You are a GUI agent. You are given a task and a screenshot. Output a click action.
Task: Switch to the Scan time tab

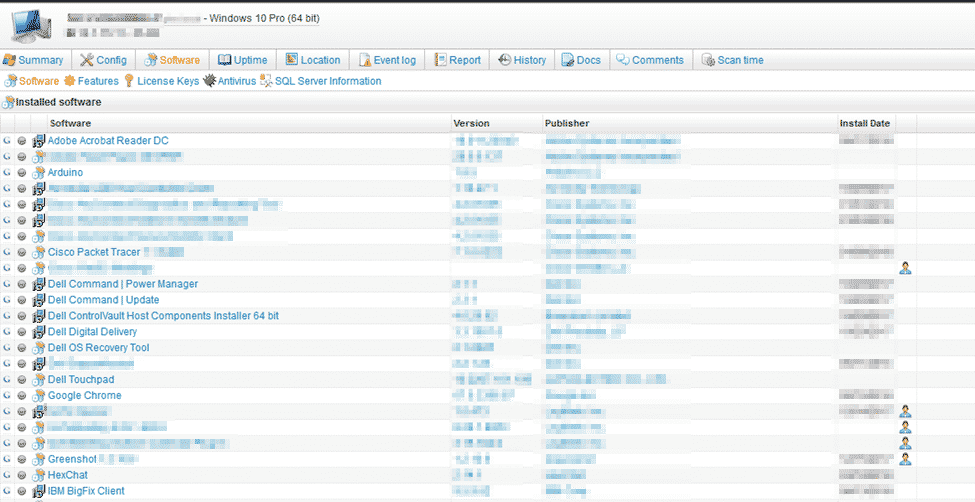[732, 60]
